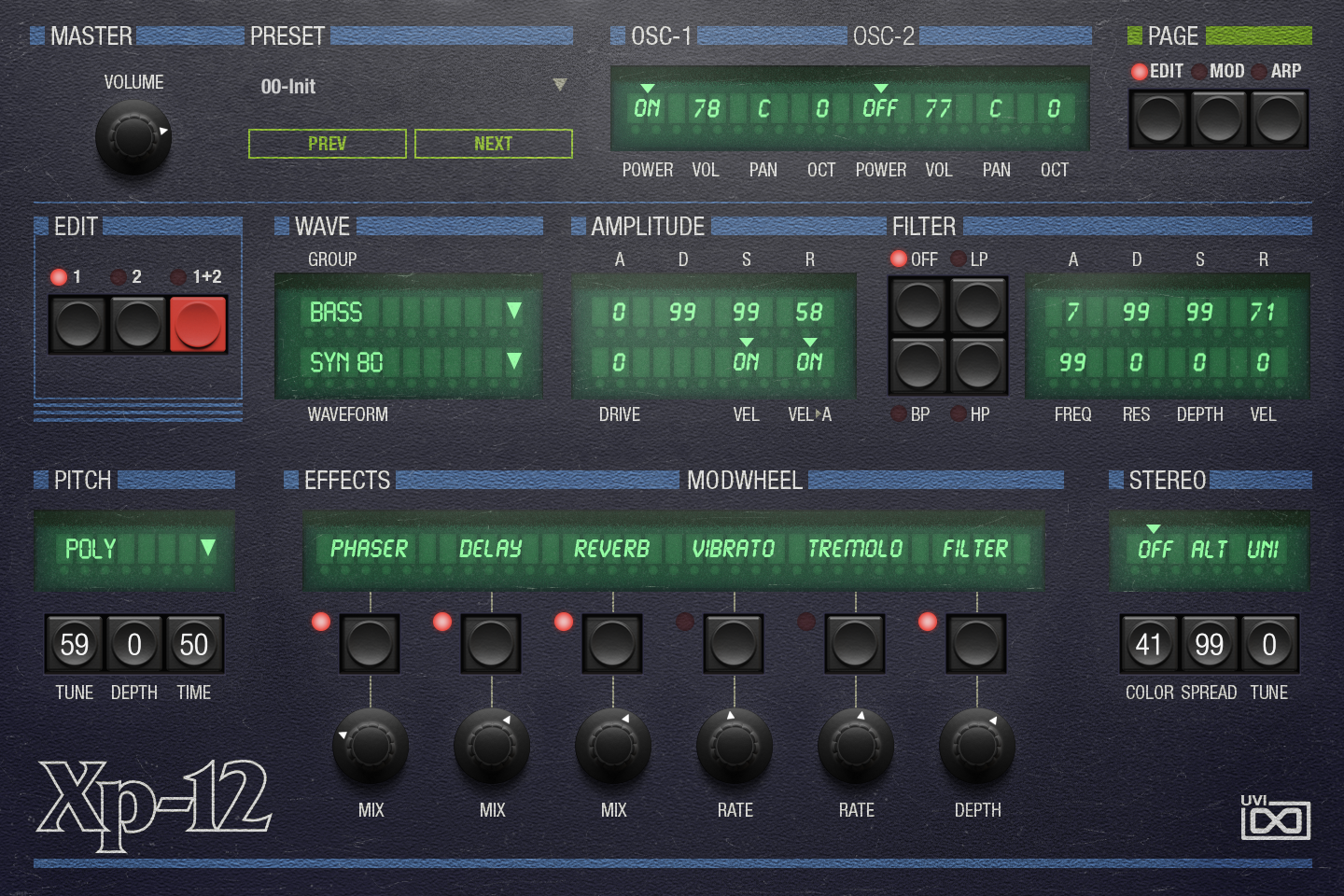
Task: Enable the Vibrato modwheel effect
Action: pyautogui.click(x=734, y=643)
